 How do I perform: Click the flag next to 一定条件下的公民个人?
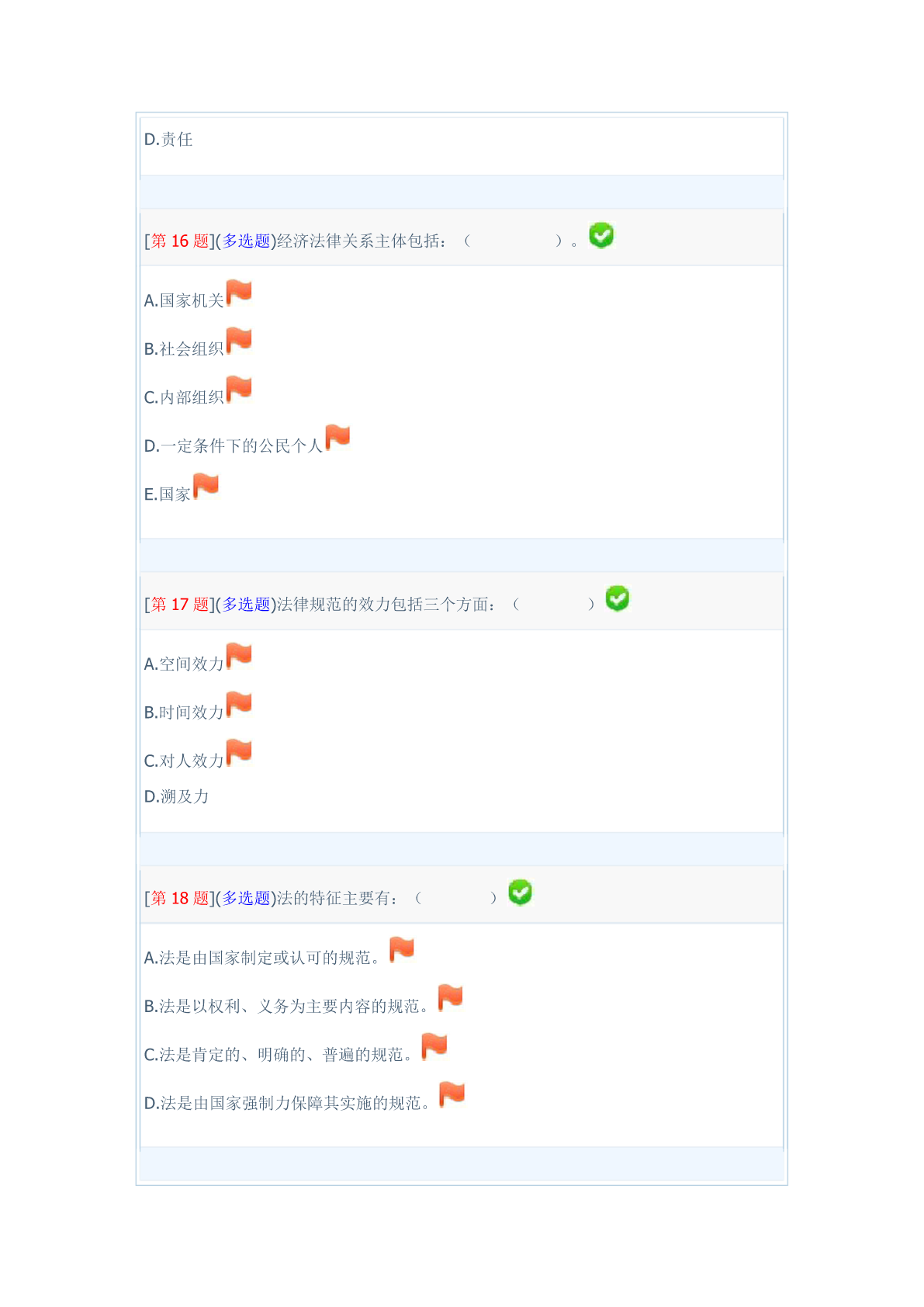tap(337, 438)
